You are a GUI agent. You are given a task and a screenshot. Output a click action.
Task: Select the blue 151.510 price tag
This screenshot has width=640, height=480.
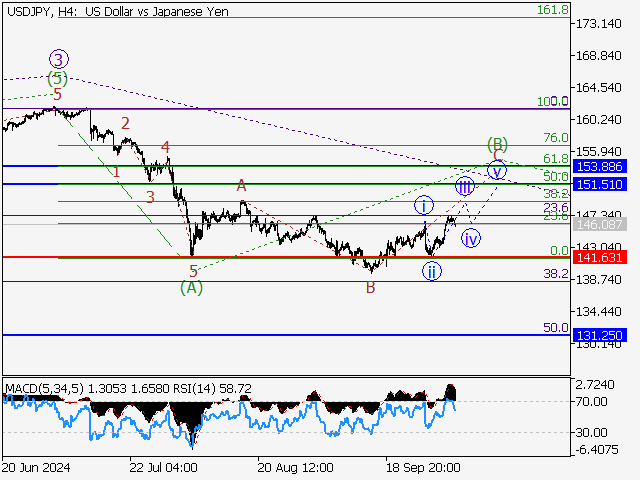click(x=600, y=184)
